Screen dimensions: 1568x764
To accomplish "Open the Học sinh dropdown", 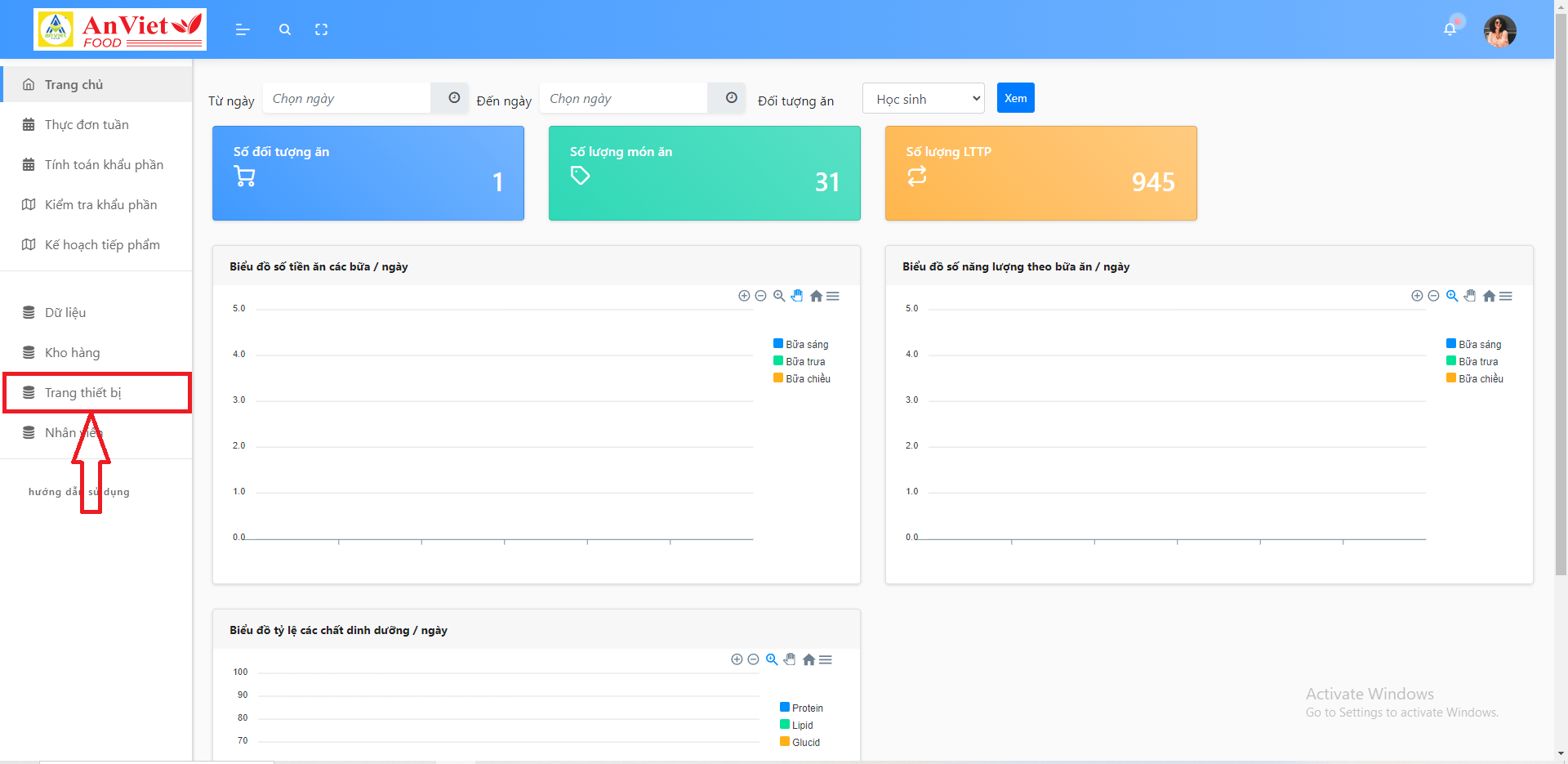I will (923, 97).
